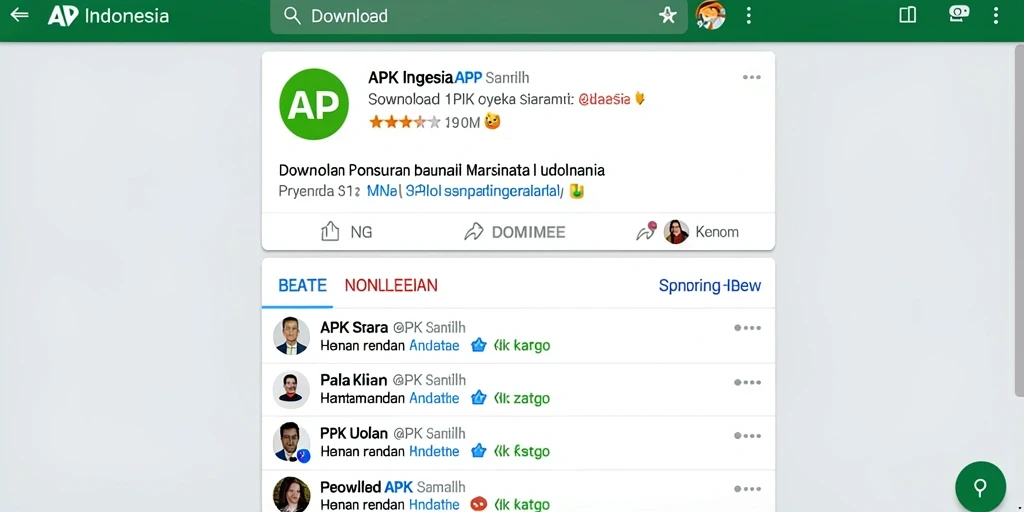
Task: Click the emoji next to 190M
Action: (x=492, y=121)
